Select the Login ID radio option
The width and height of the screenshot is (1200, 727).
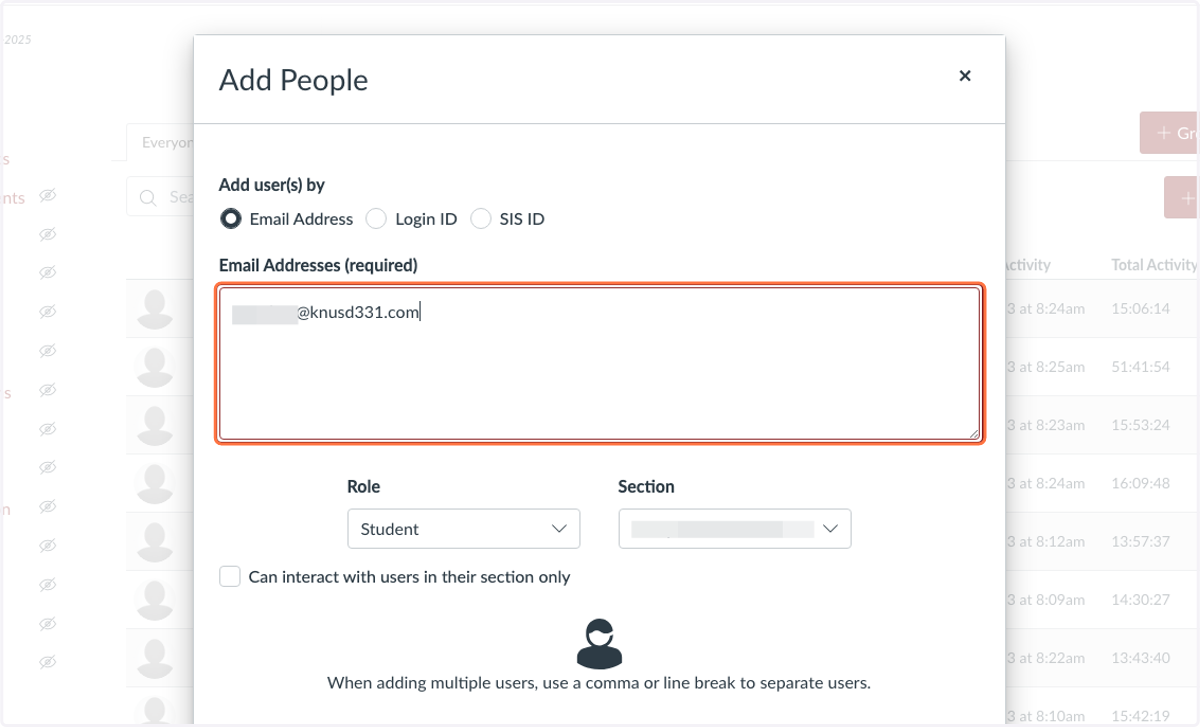(x=376, y=218)
